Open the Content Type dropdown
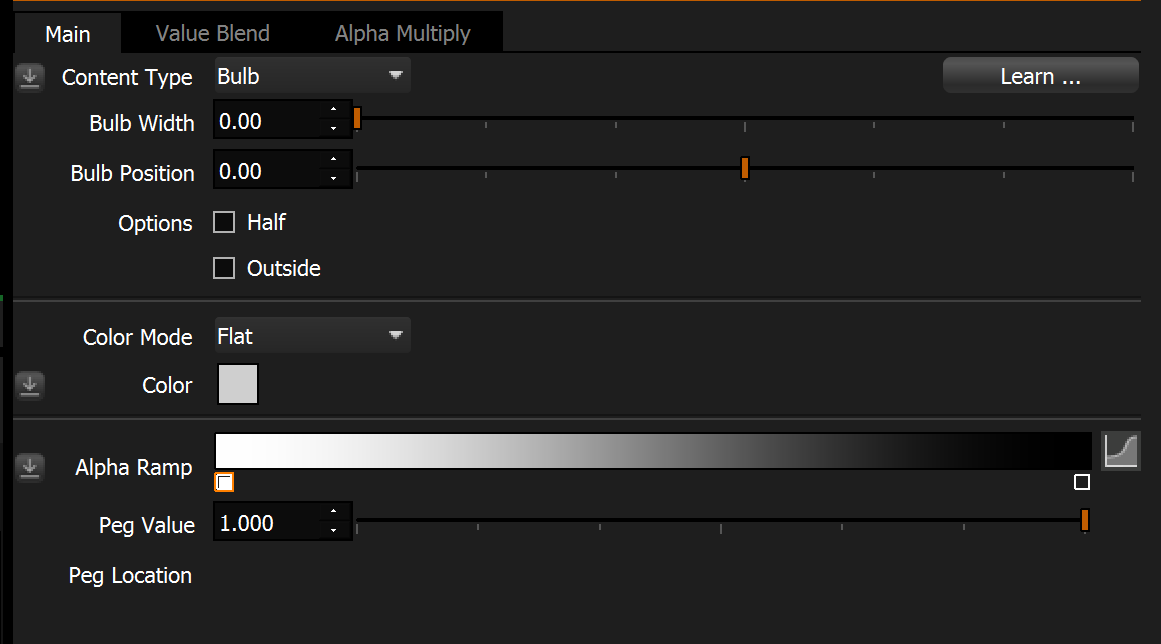The image size is (1161, 644). pos(312,76)
